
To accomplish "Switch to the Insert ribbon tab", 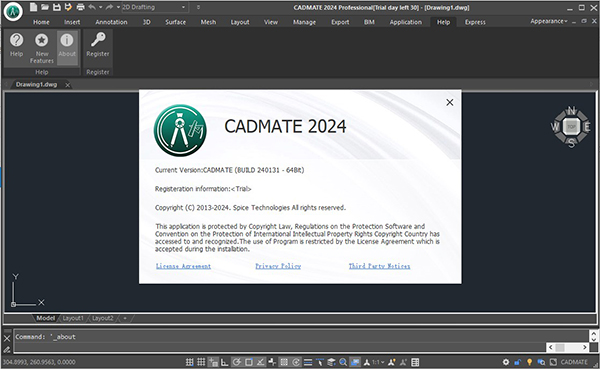I will click(72, 22).
